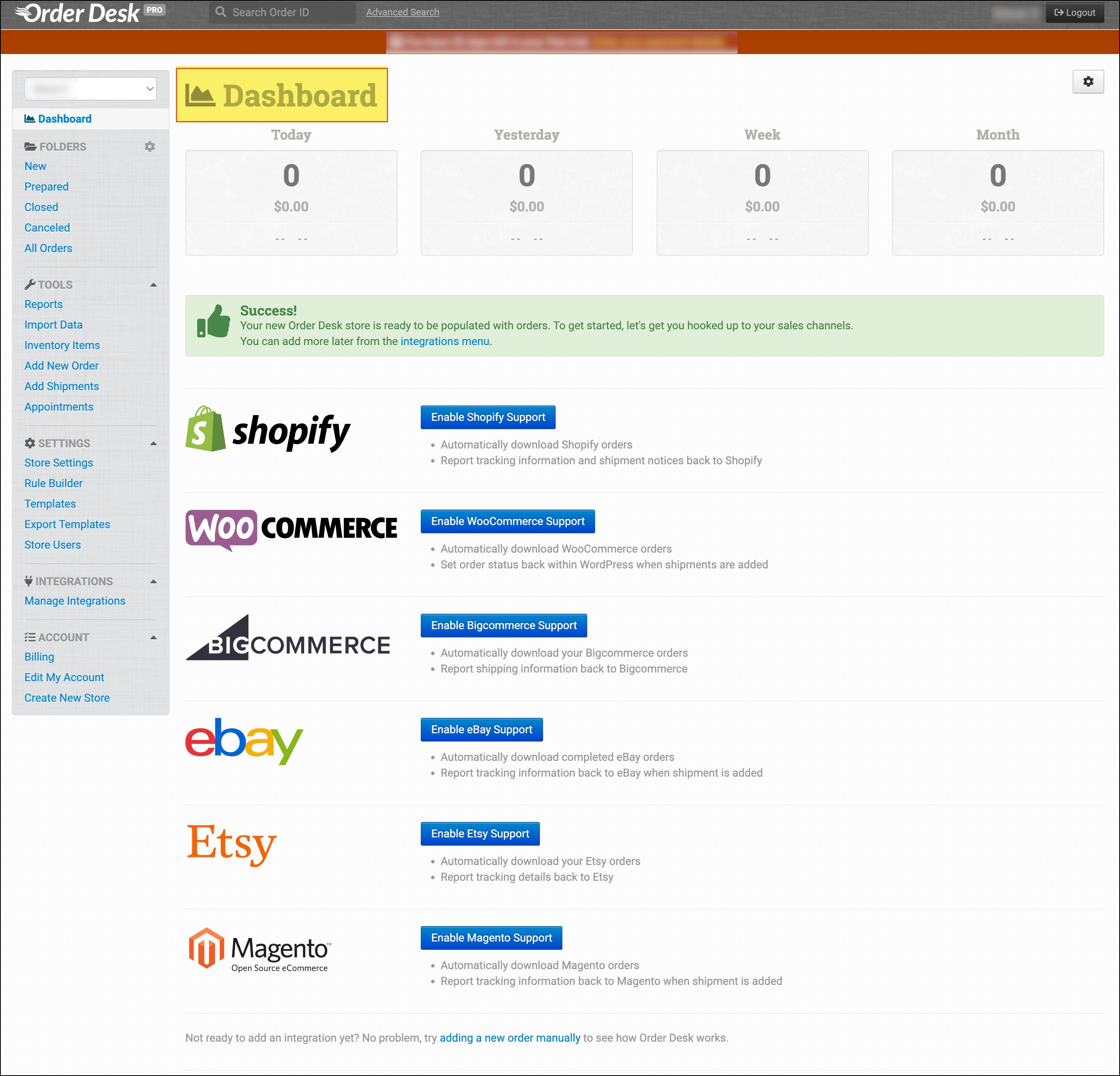The width and height of the screenshot is (1120, 1076).
Task: Open the Advanced Search link
Action: tap(402, 12)
